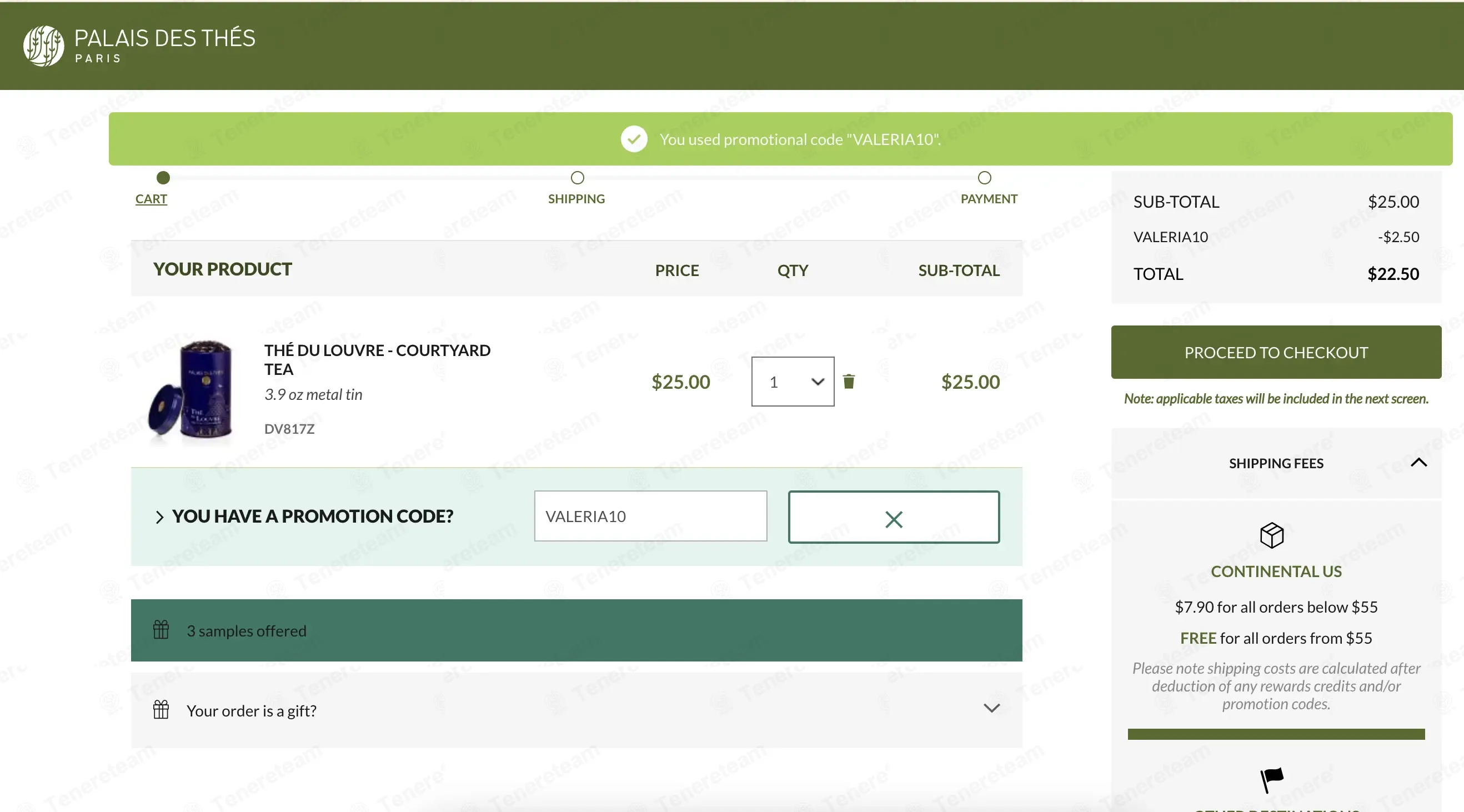Open the quantity dropdown for the tea

[792, 382]
